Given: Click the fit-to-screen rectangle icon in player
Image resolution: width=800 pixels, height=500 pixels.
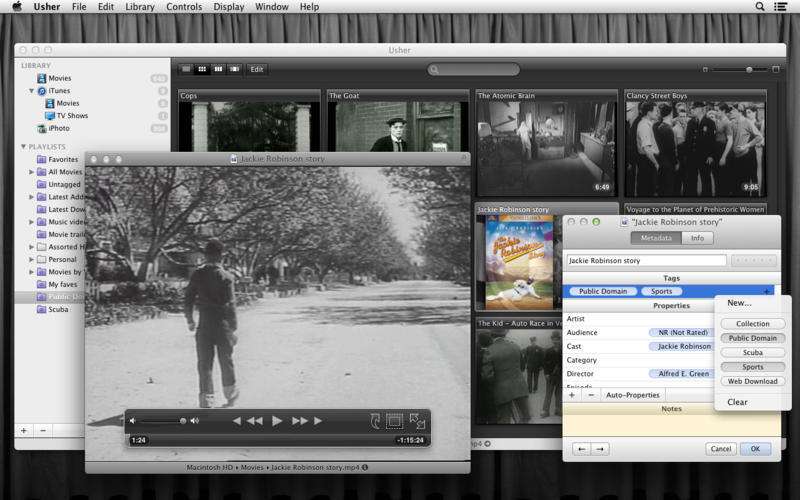Looking at the screenshot, I should click(x=395, y=421).
